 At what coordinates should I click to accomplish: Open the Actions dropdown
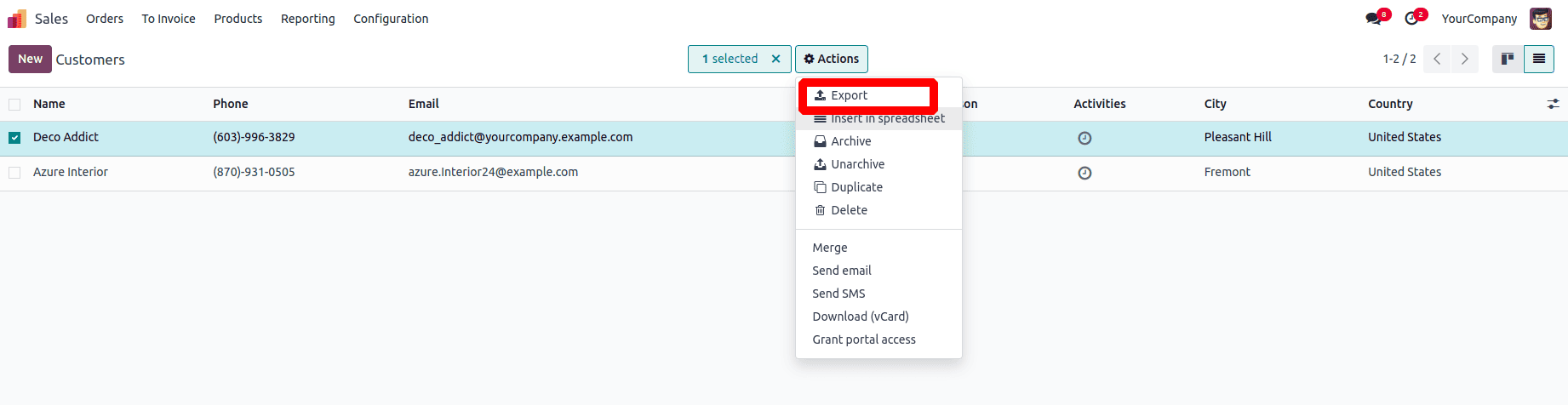[x=832, y=59]
